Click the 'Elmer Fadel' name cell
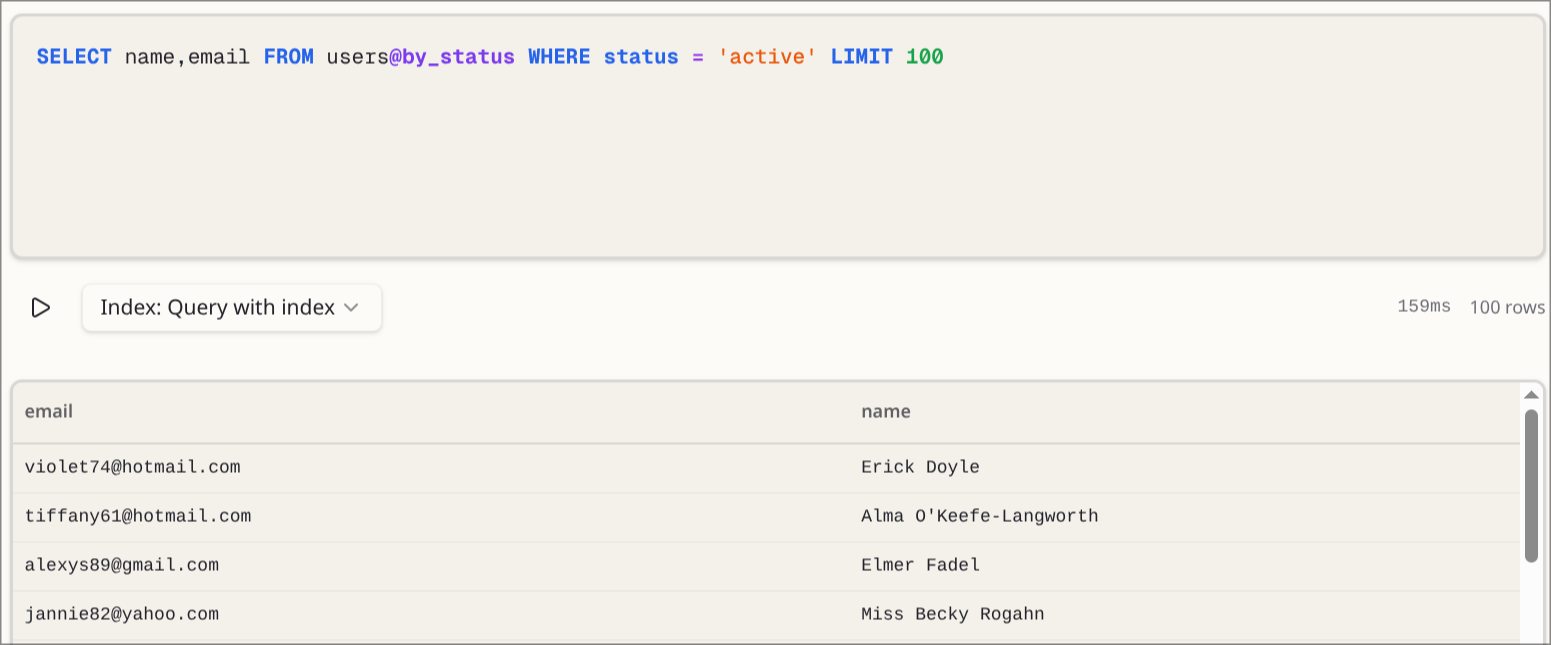This screenshot has height=645, width=1551. point(920,565)
